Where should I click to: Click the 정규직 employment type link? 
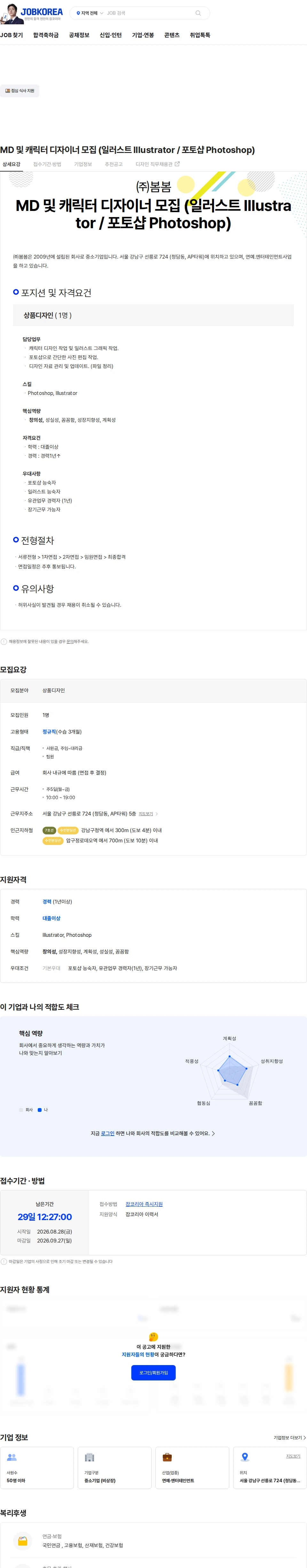click(49, 732)
